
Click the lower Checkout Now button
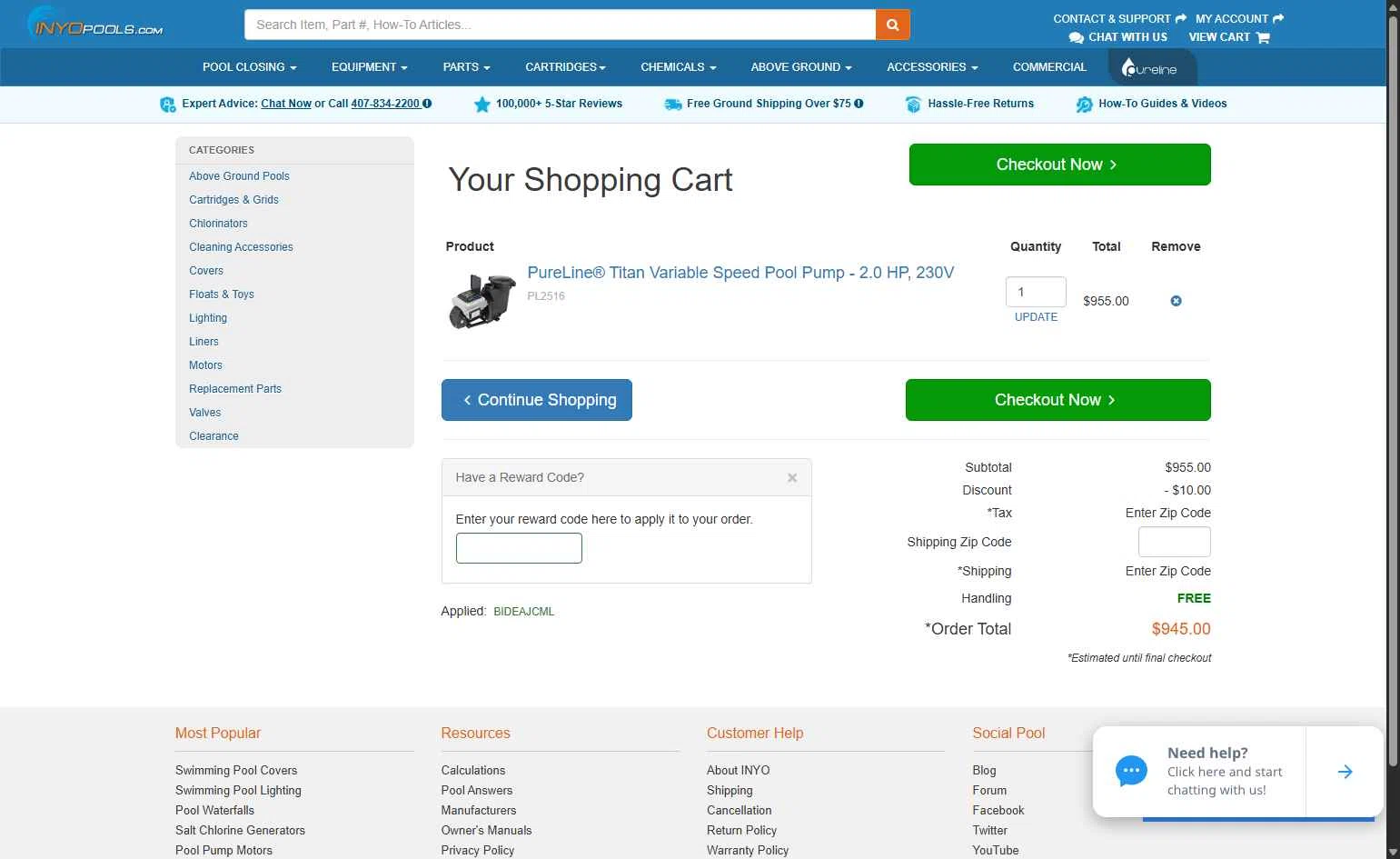pyautogui.click(x=1057, y=400)
